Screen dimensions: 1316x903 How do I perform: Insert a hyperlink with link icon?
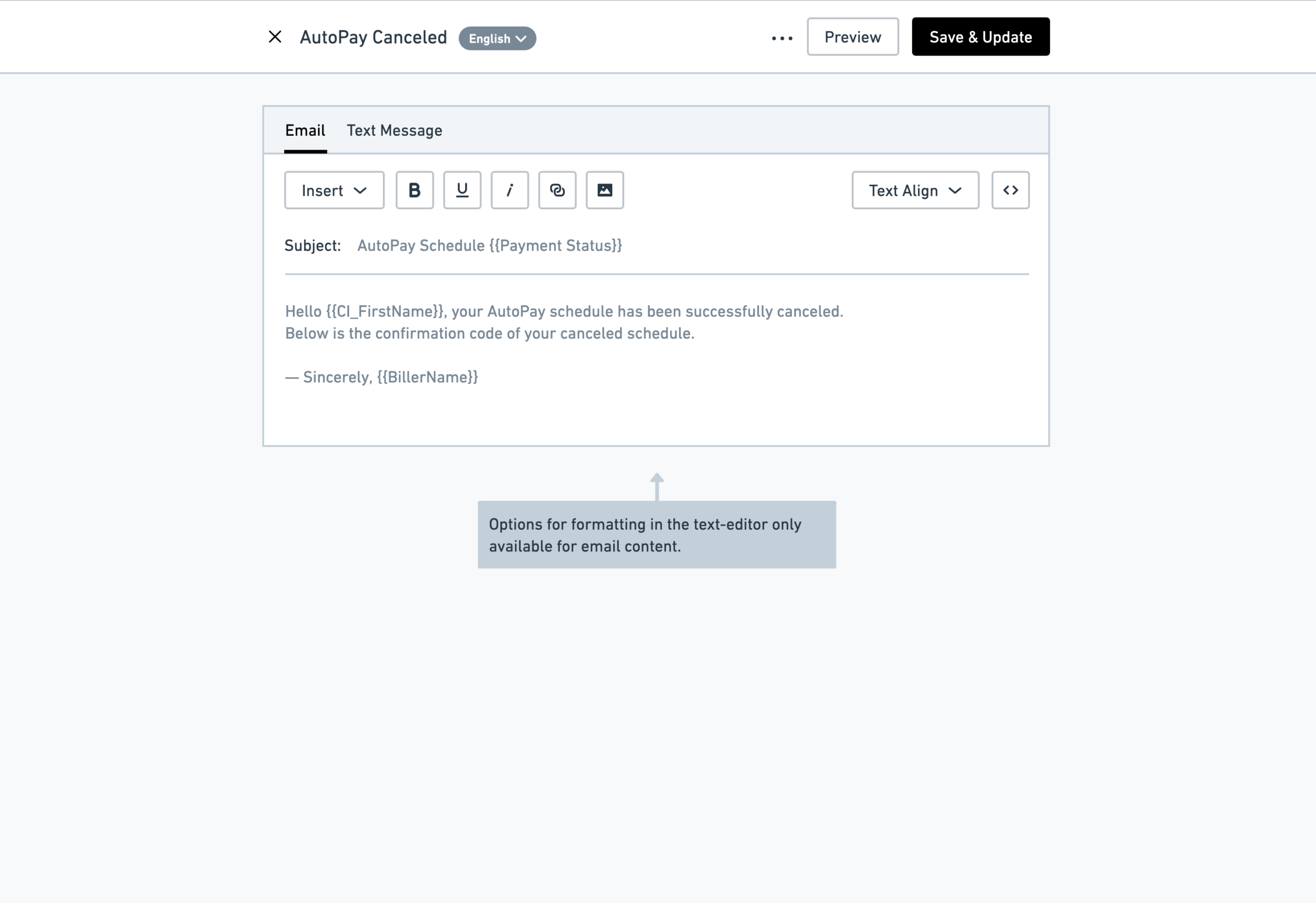(x=557, y=190)
